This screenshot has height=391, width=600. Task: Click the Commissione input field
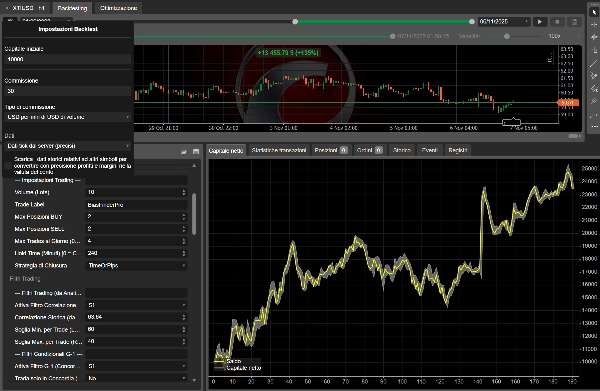[x=67, y=91]
